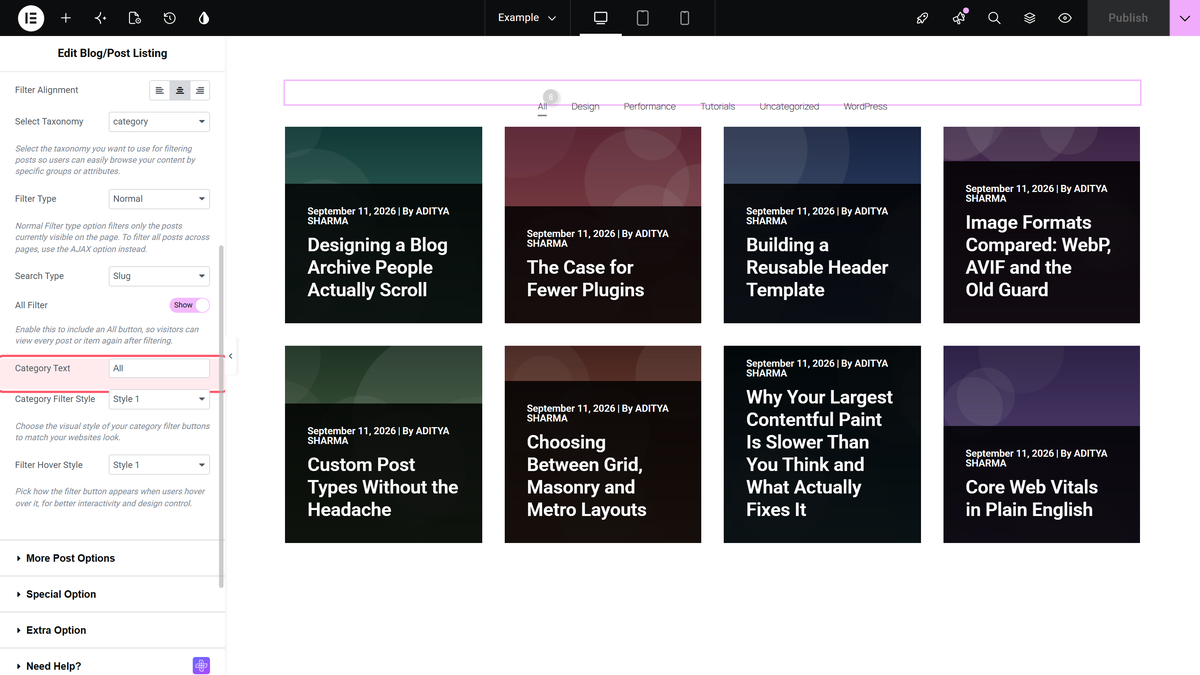1200x675 pixels.
Task: Click the Publish button
Action: (1128, 18)
